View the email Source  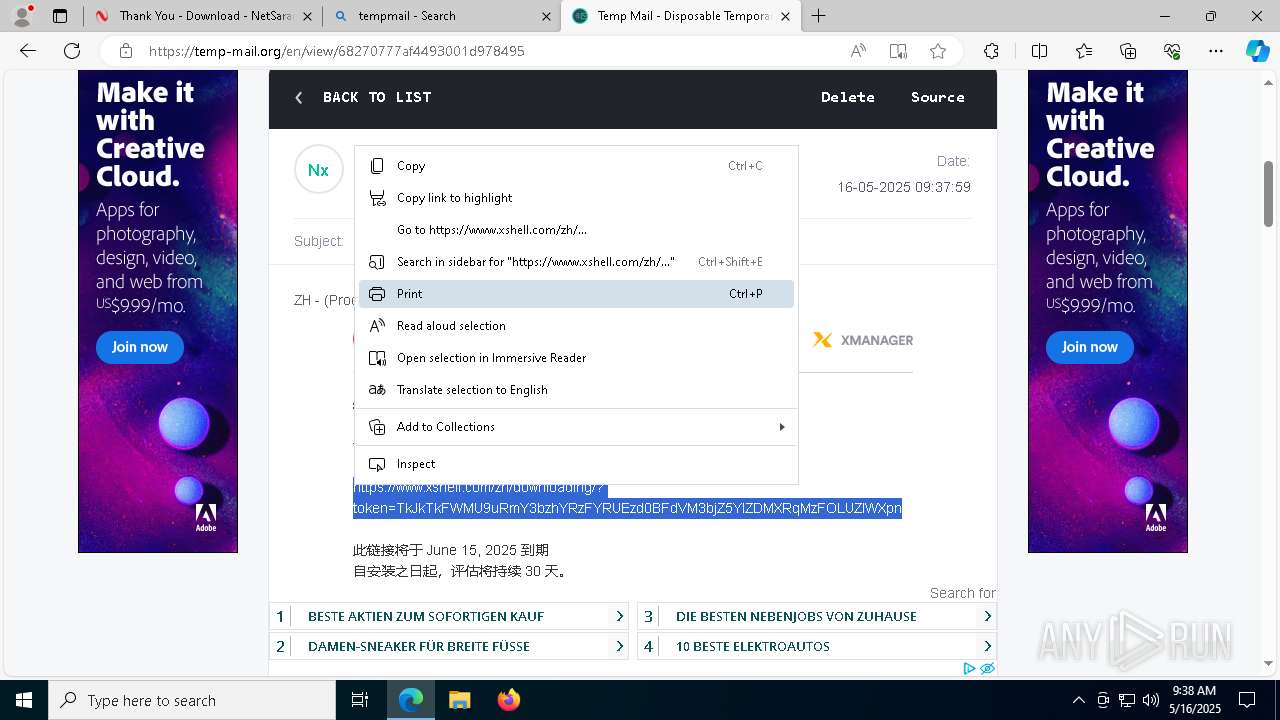[938, 97]
